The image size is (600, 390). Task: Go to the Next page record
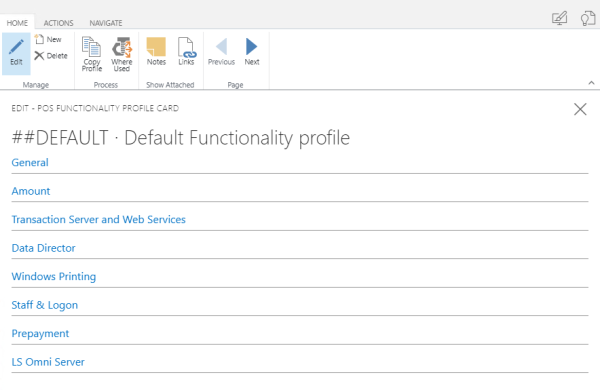[x=252, y=51]
